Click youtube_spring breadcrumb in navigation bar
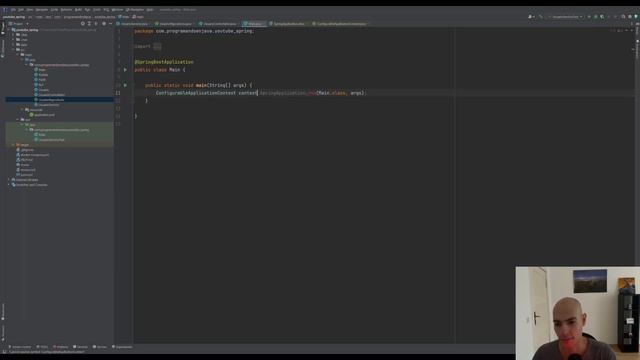This screenshot has width=640, height=360. (14, 17)
